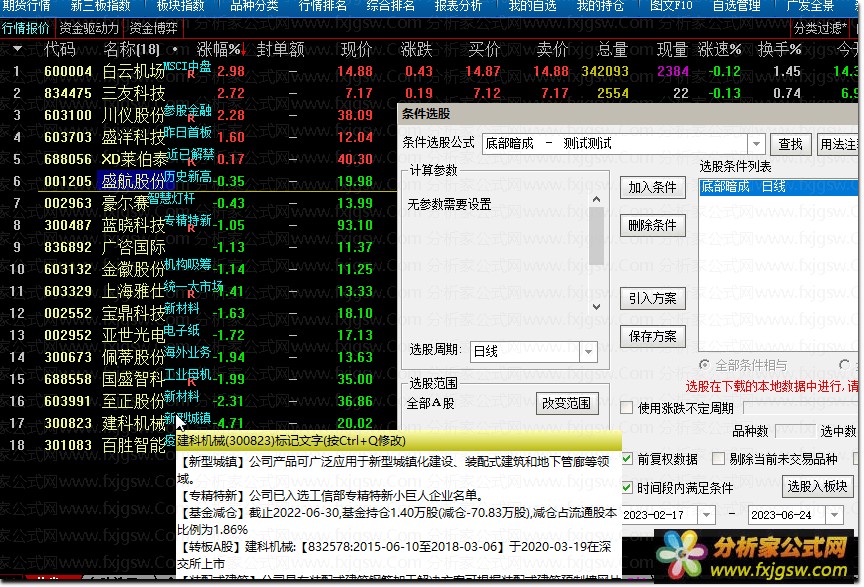Sort by 换手% column header
Image resolution: width=864 pixels, height=587 pixels.
click(x=779, y=50)
